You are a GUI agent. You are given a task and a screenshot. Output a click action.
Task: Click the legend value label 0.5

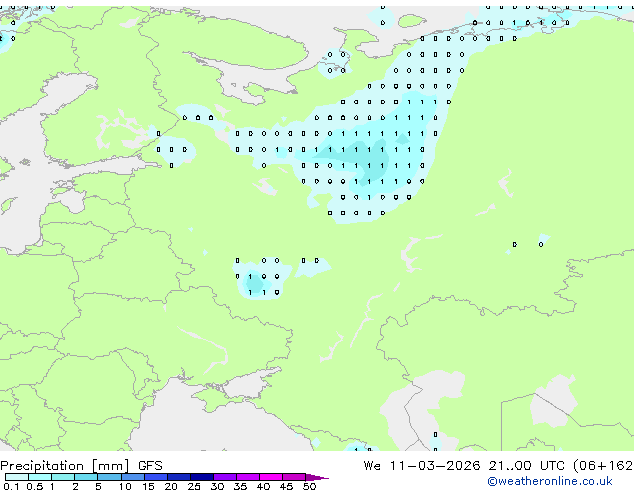click(35, 486)
